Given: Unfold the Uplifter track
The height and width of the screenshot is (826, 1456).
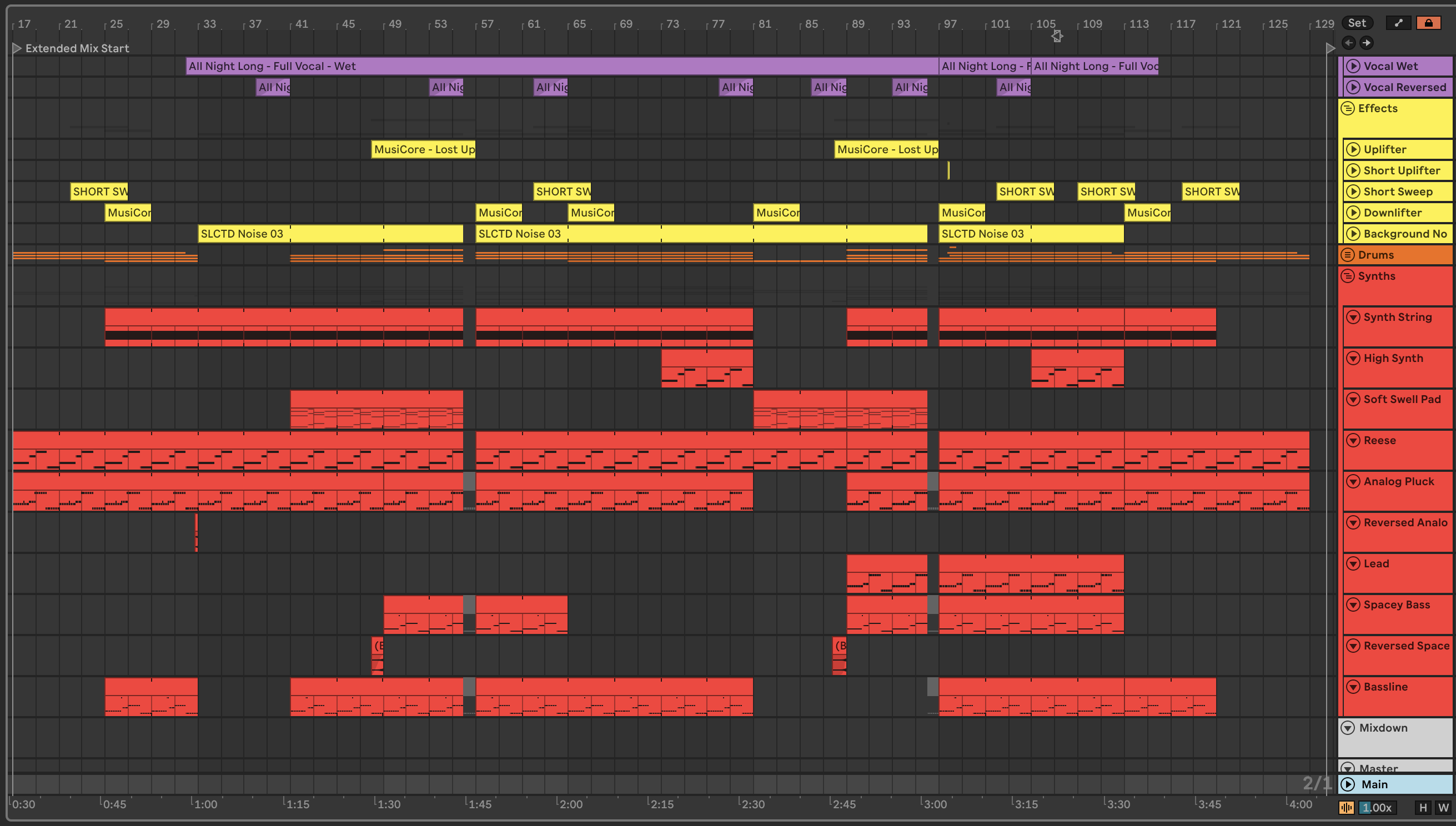Looking at the screenshot, I should coord(1353,149).
